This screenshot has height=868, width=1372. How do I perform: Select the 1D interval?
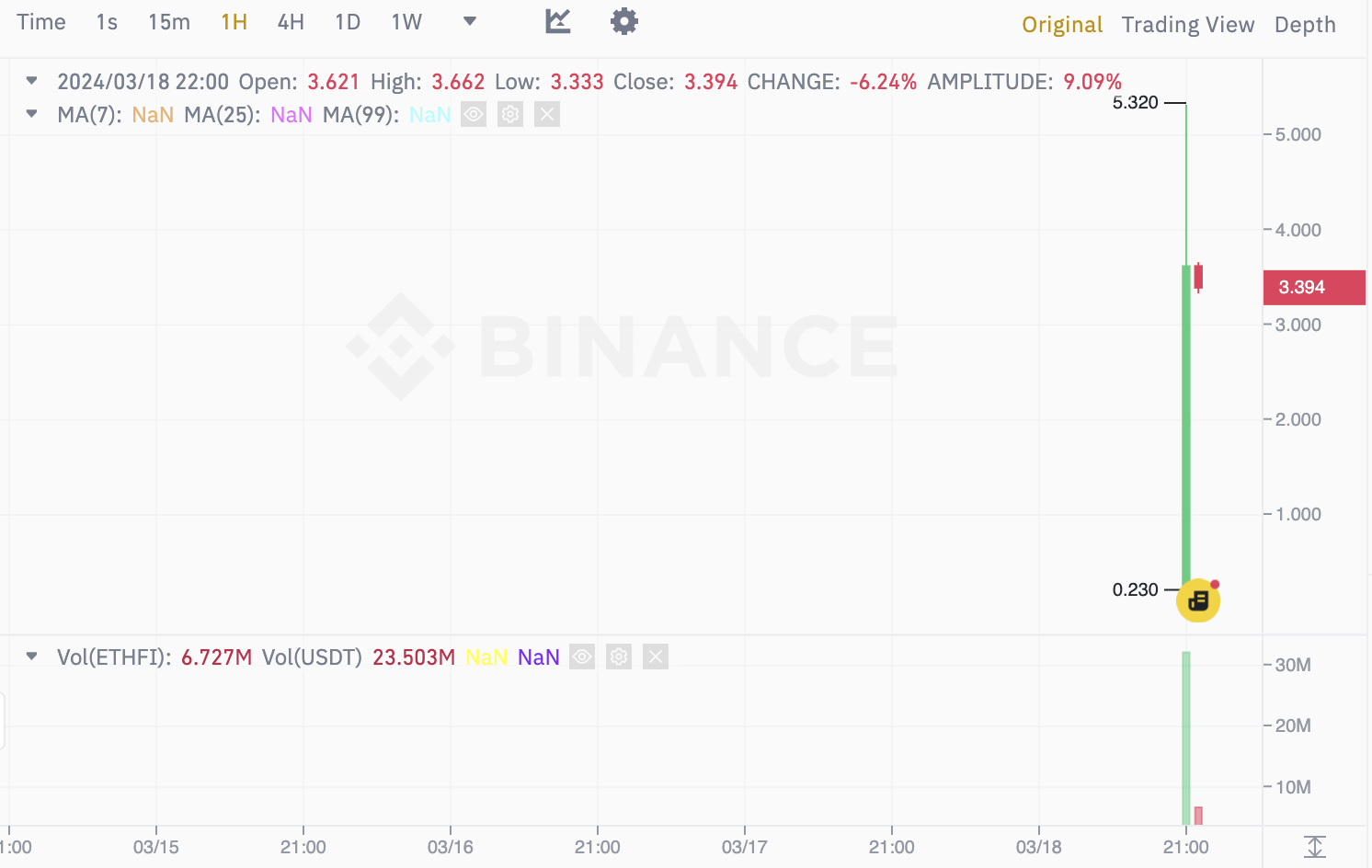tap(348, 22)
